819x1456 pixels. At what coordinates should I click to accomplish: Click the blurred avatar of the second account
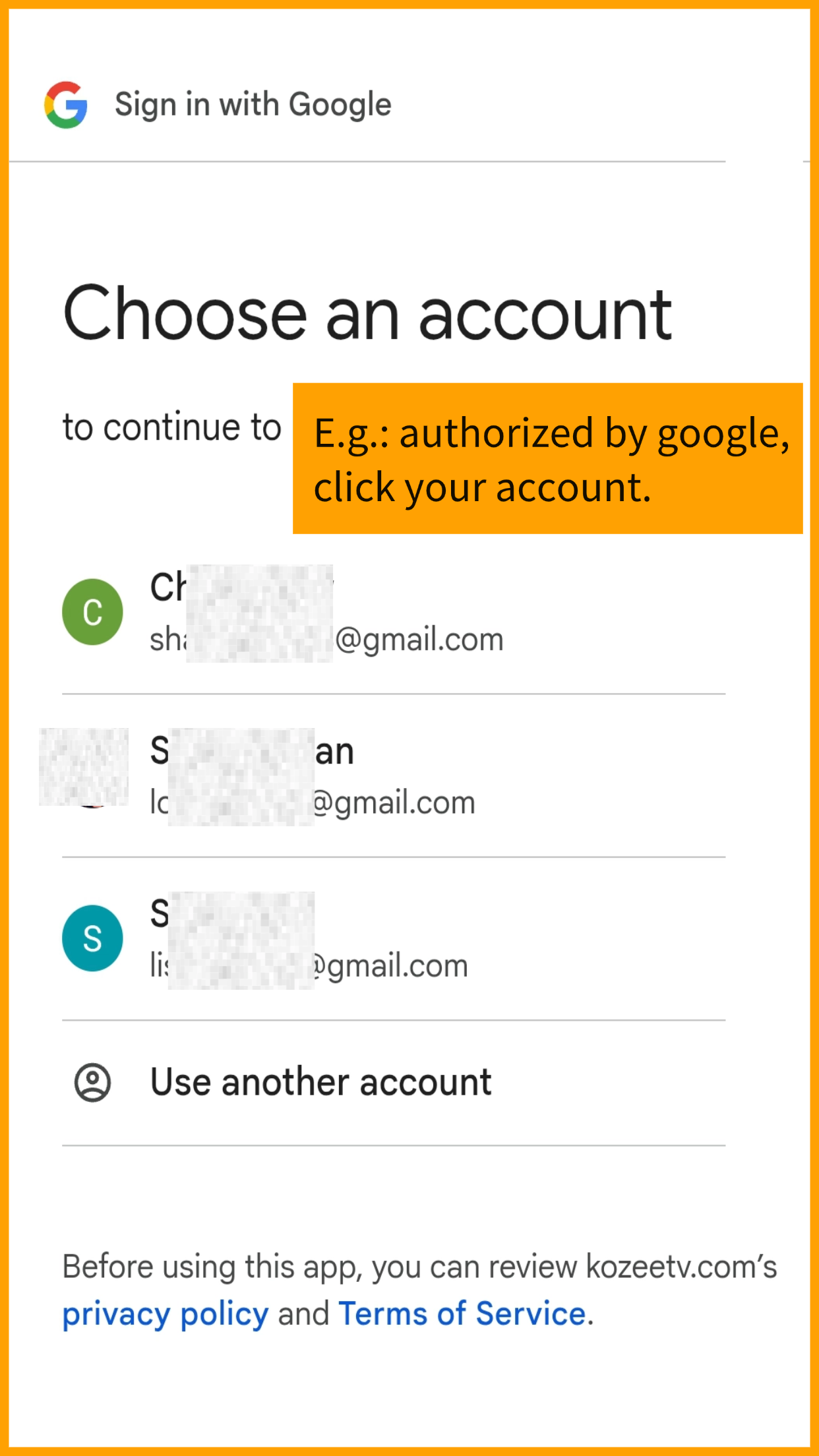84,768
